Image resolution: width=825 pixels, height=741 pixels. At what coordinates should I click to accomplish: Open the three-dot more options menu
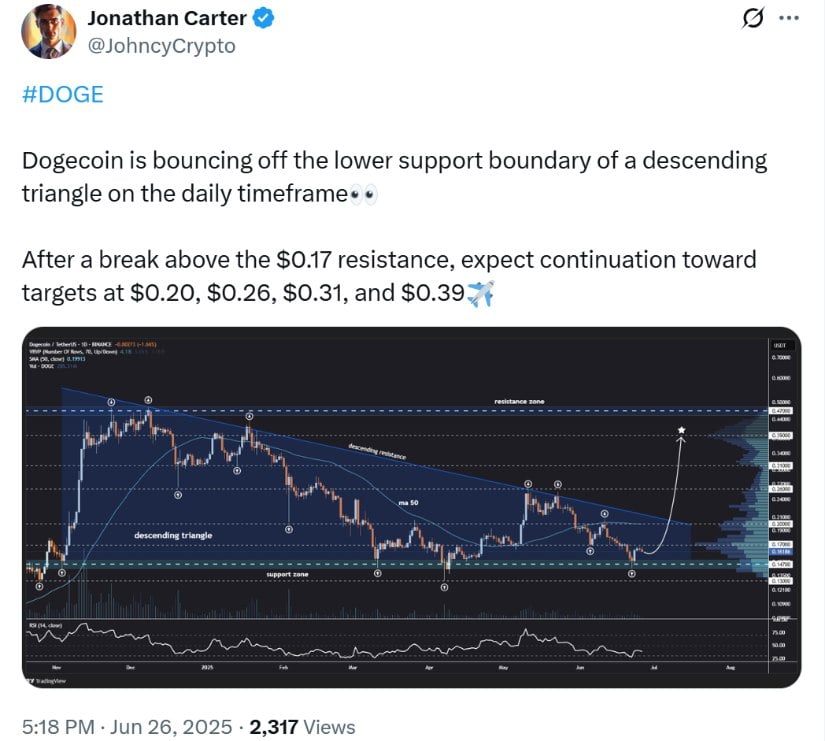pos(789,18)
